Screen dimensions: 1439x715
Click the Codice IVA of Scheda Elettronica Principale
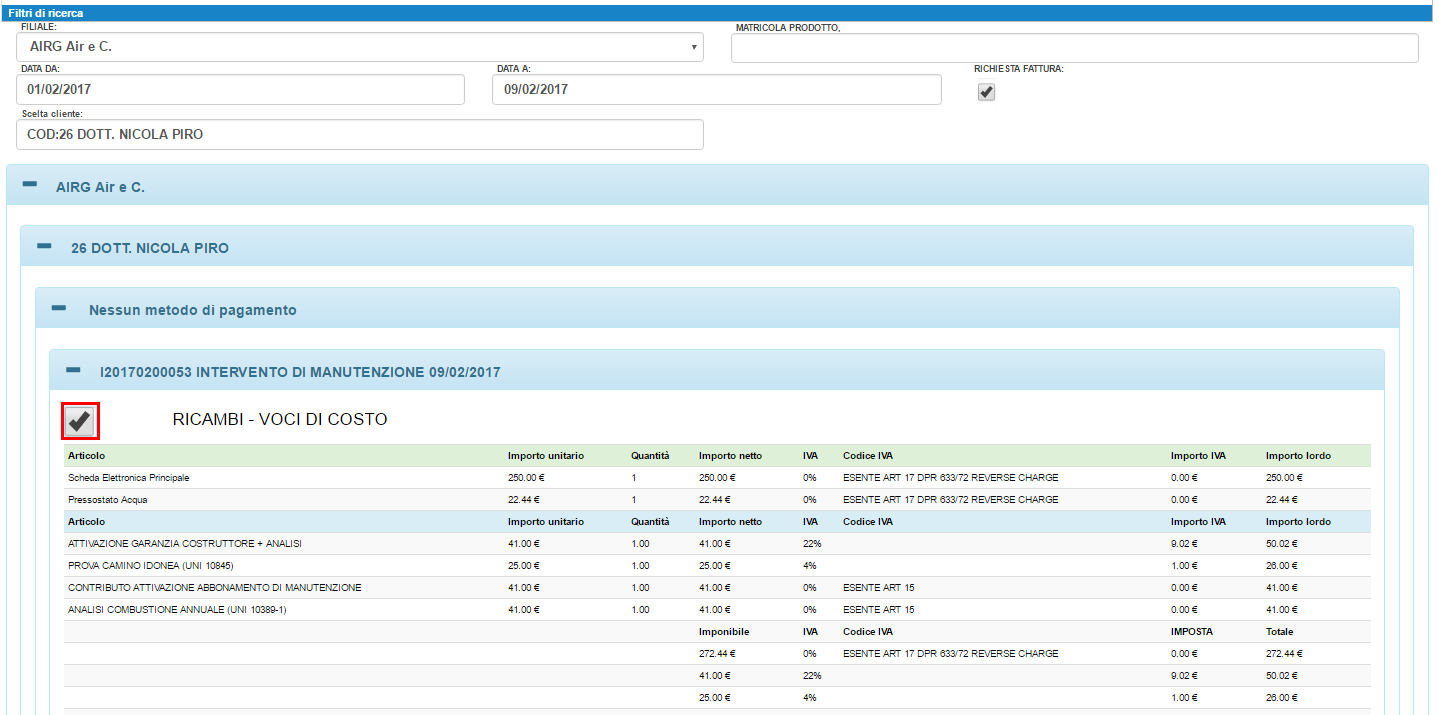tap(950, 478)
